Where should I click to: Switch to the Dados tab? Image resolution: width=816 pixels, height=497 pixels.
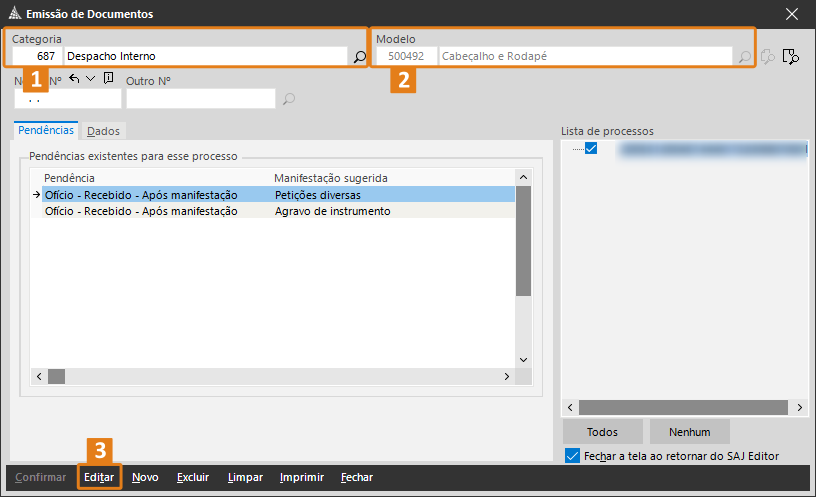103,131
